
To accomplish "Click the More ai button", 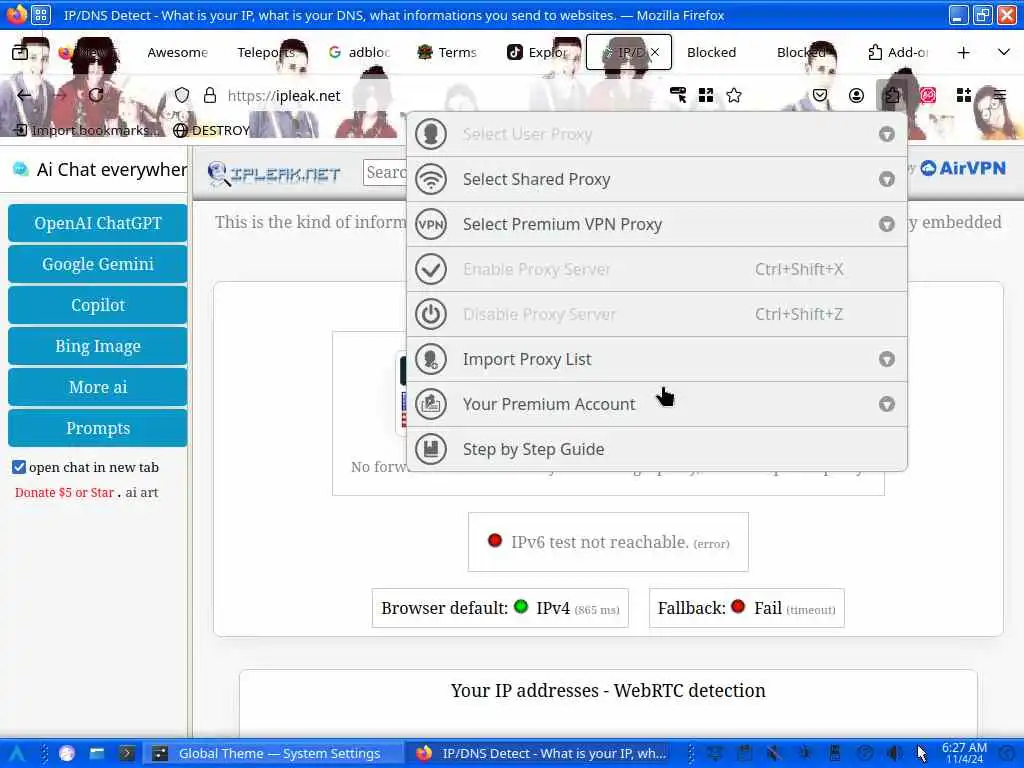I will pyautogui.click(x=98, y=387).
